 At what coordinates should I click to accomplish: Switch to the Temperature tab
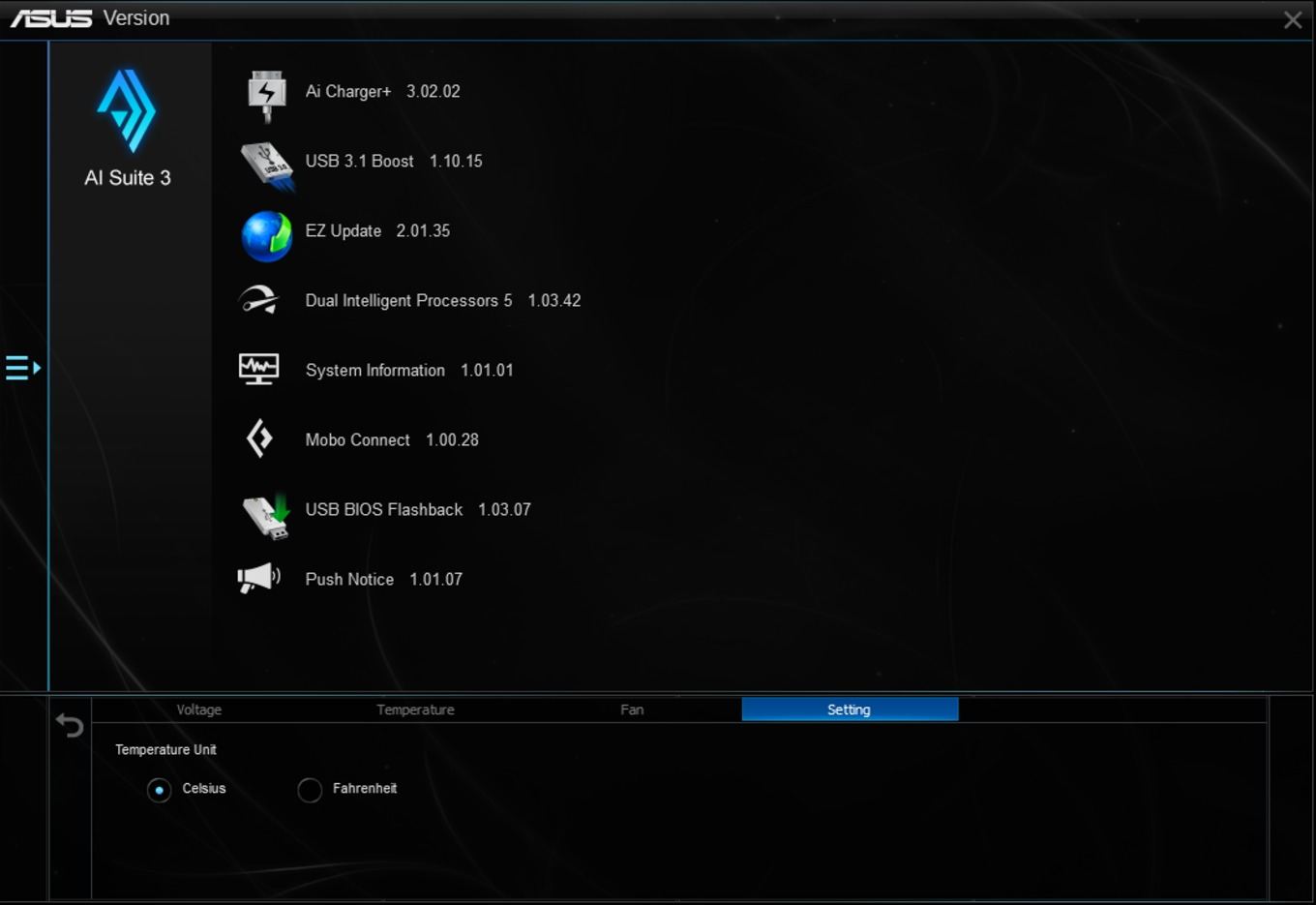point(415,709)
